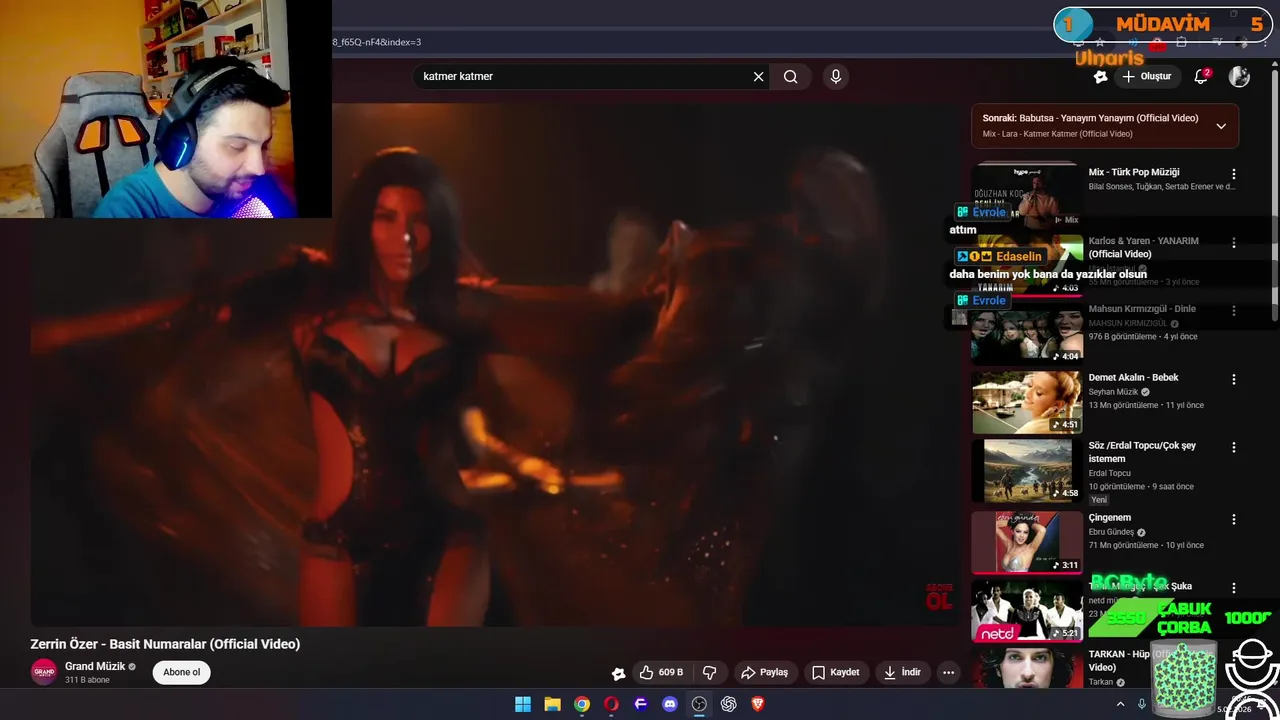The image size is (1280, 720).
Task: Open the Demet Akalın - Bebek thumbnail
Action: tap(1027, 402)
